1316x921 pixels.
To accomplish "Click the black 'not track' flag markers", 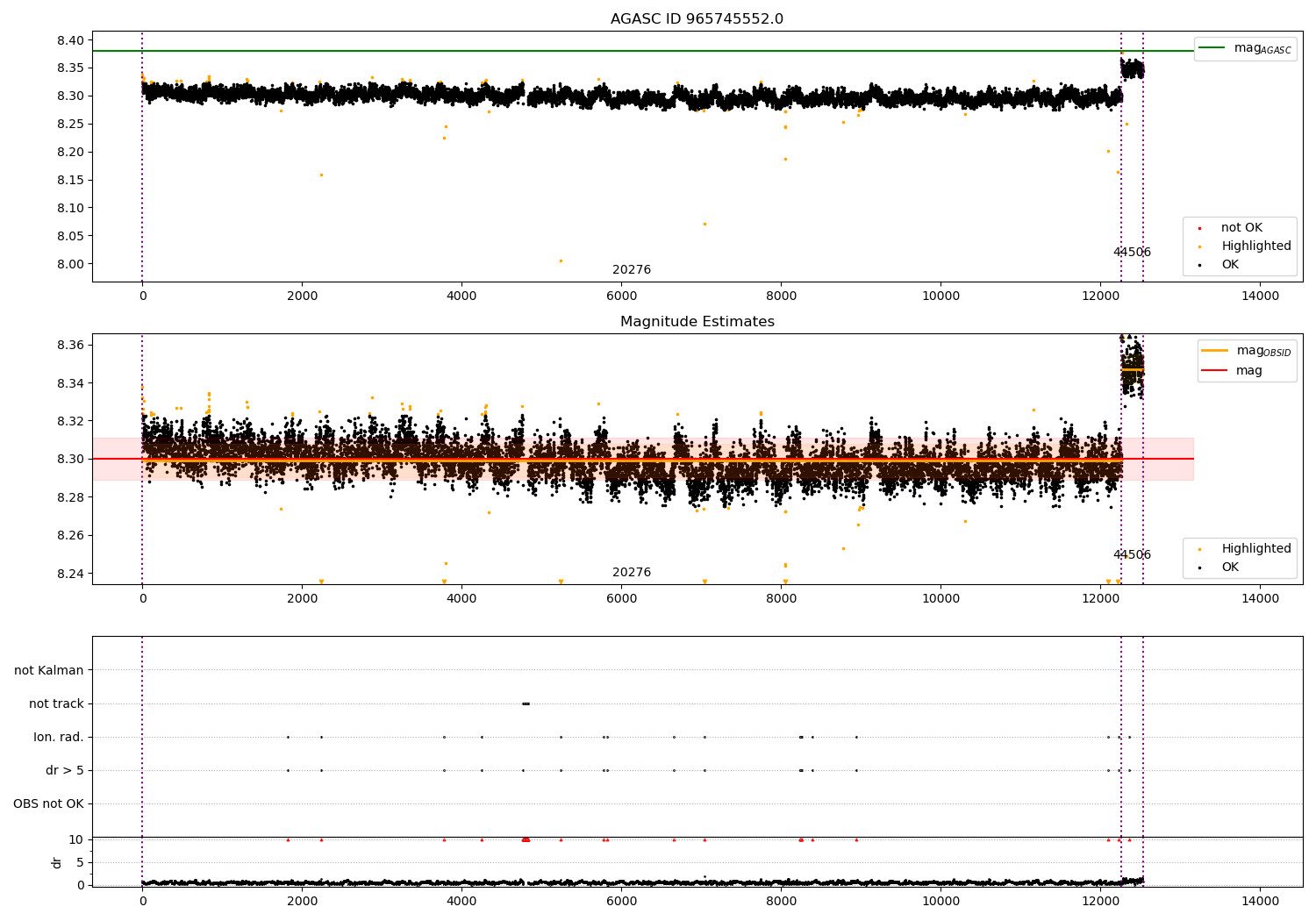I will point(526,703).
